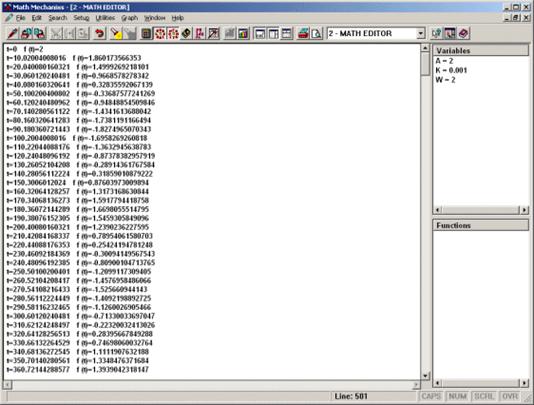This screenshot has height=405, width=534.
Task: Open the Graph menu
Action: 129,18
